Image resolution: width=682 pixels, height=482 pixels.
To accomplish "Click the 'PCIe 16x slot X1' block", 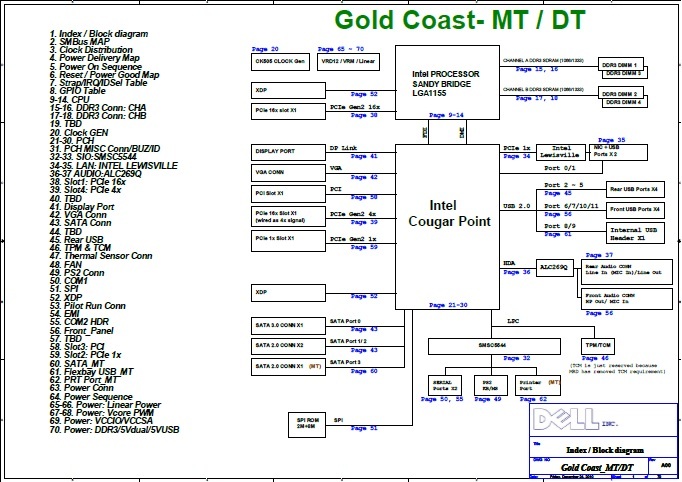I will (288, 111).
